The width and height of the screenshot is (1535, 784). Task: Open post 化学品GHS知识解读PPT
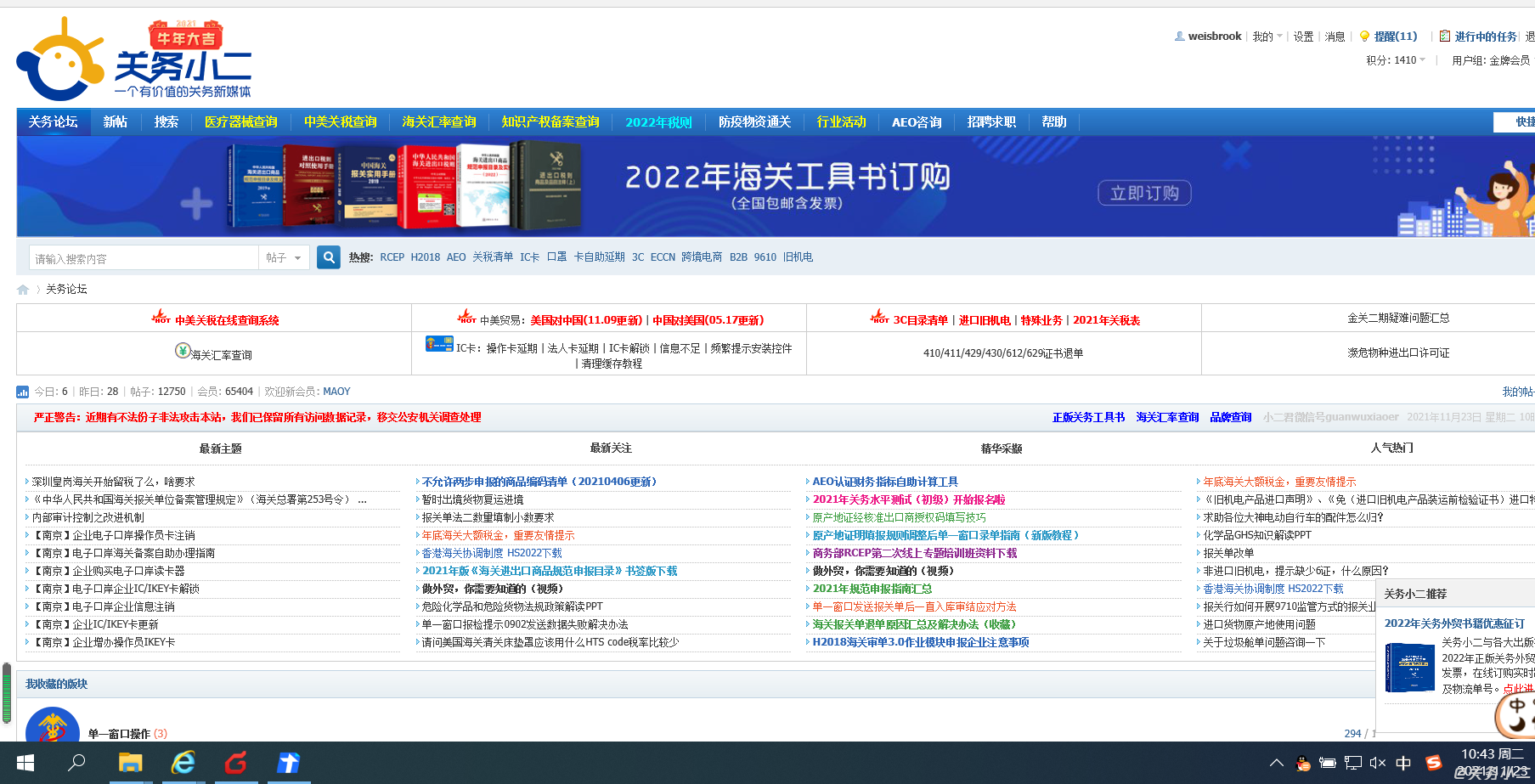coord(1257,535)
